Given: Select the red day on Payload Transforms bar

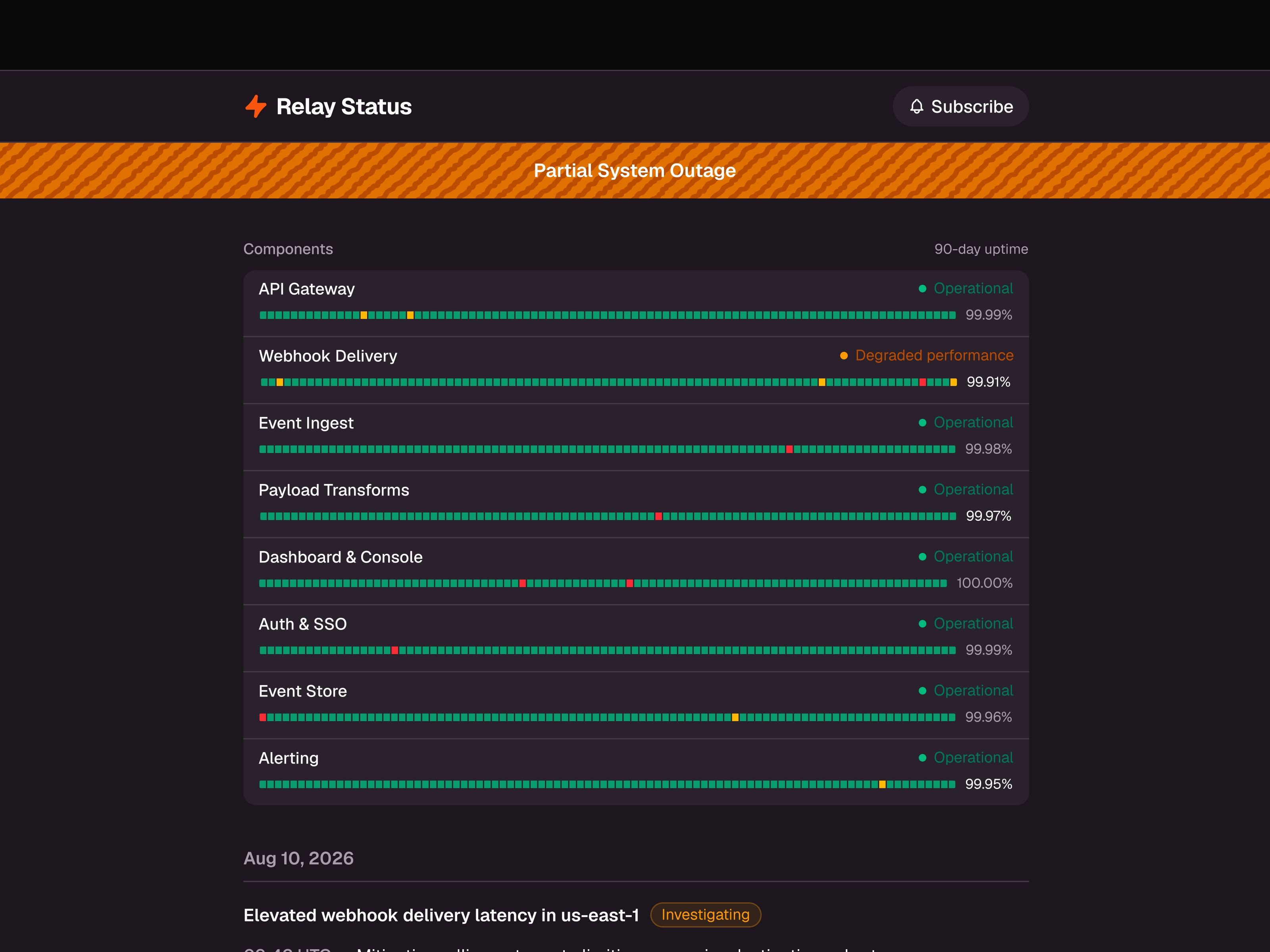Looking at the screenshot, I should click(658, 516).
